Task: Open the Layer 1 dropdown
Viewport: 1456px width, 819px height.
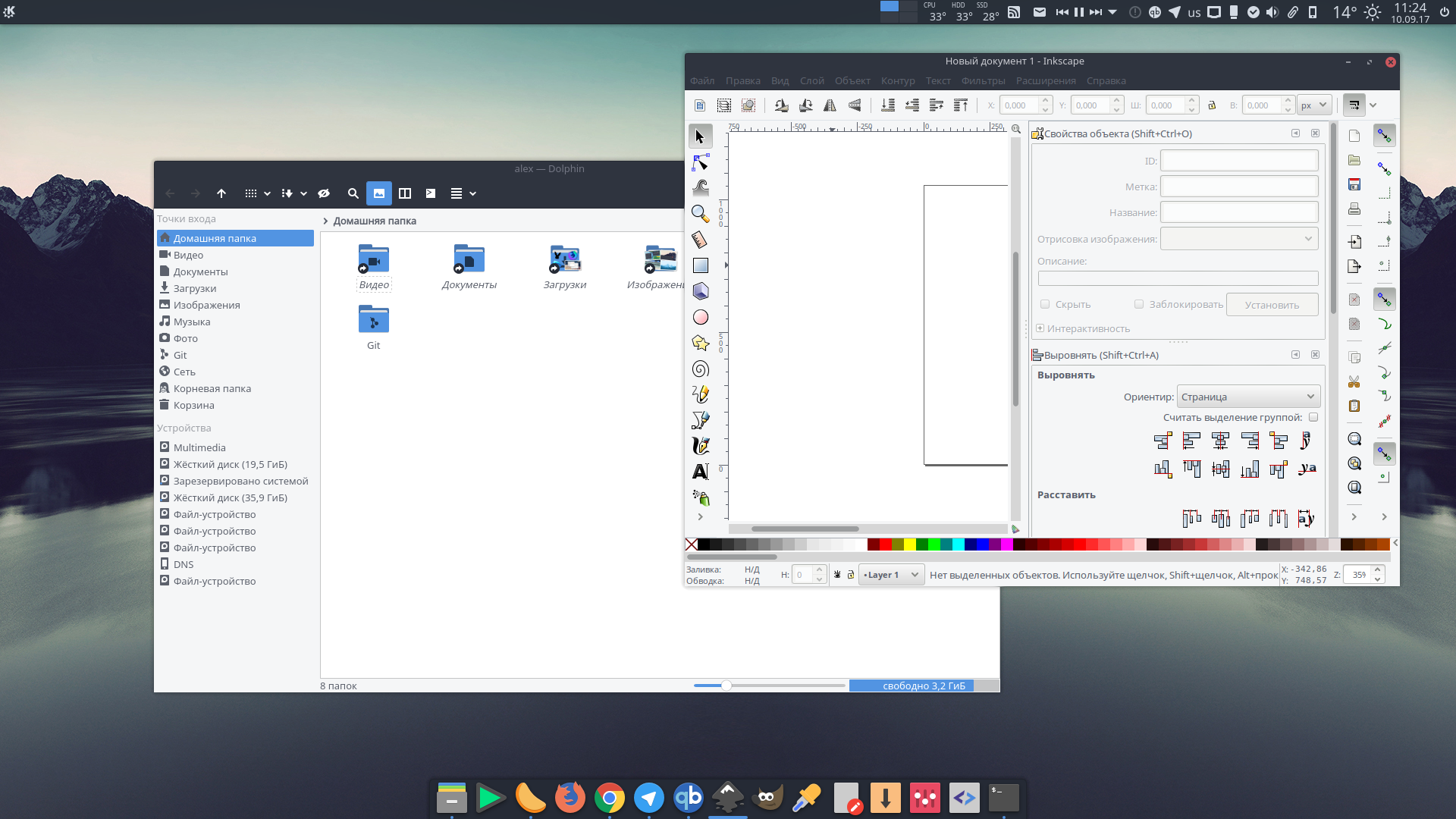Action: [891, 575]
